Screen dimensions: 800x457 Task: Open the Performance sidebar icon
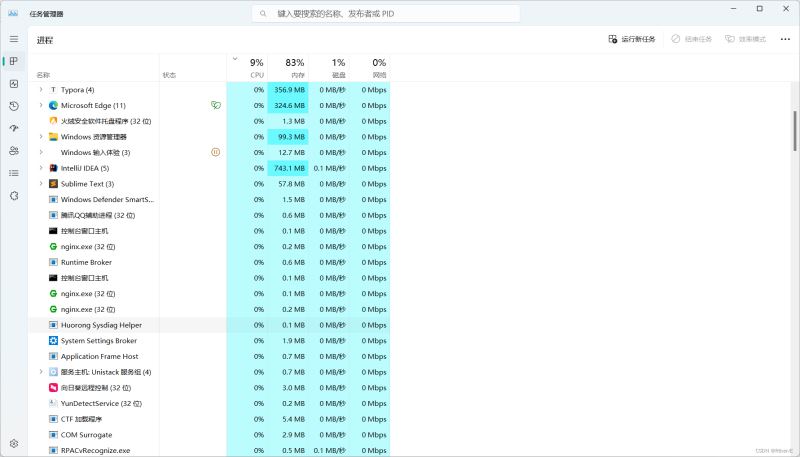pos(14,84)
